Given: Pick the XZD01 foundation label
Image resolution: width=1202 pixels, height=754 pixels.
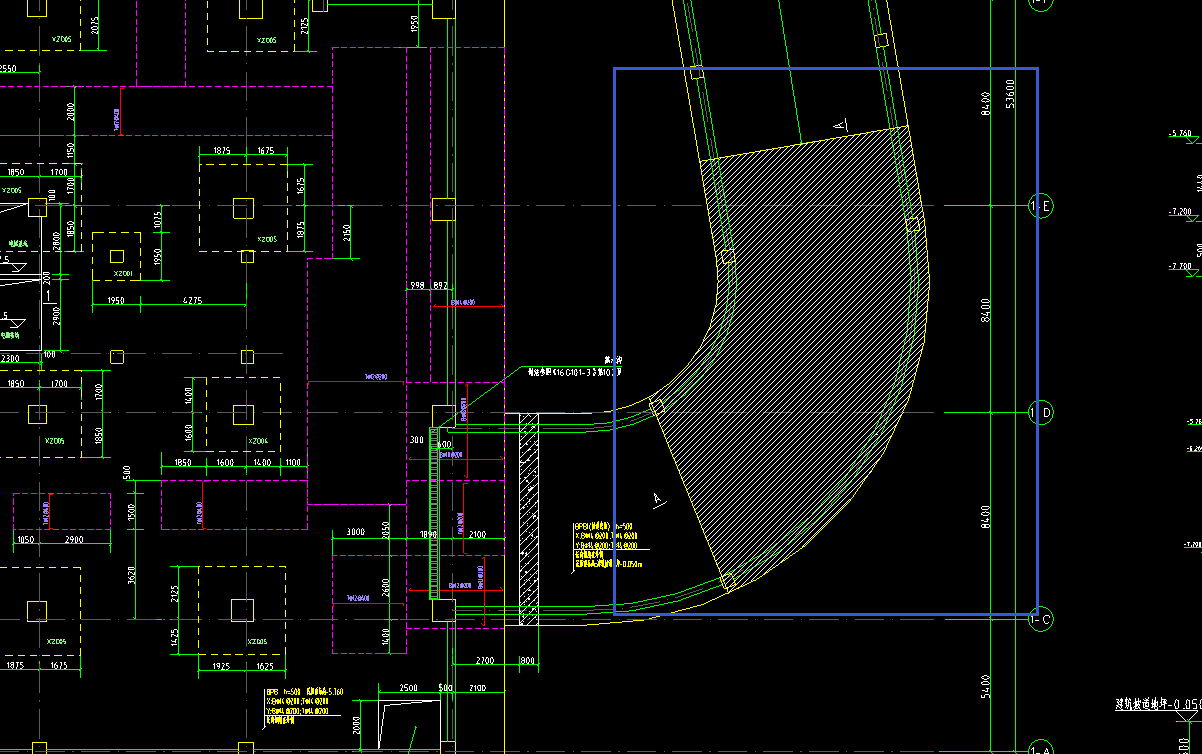Looking at the screenshot, I should click(x=124, y=273).
